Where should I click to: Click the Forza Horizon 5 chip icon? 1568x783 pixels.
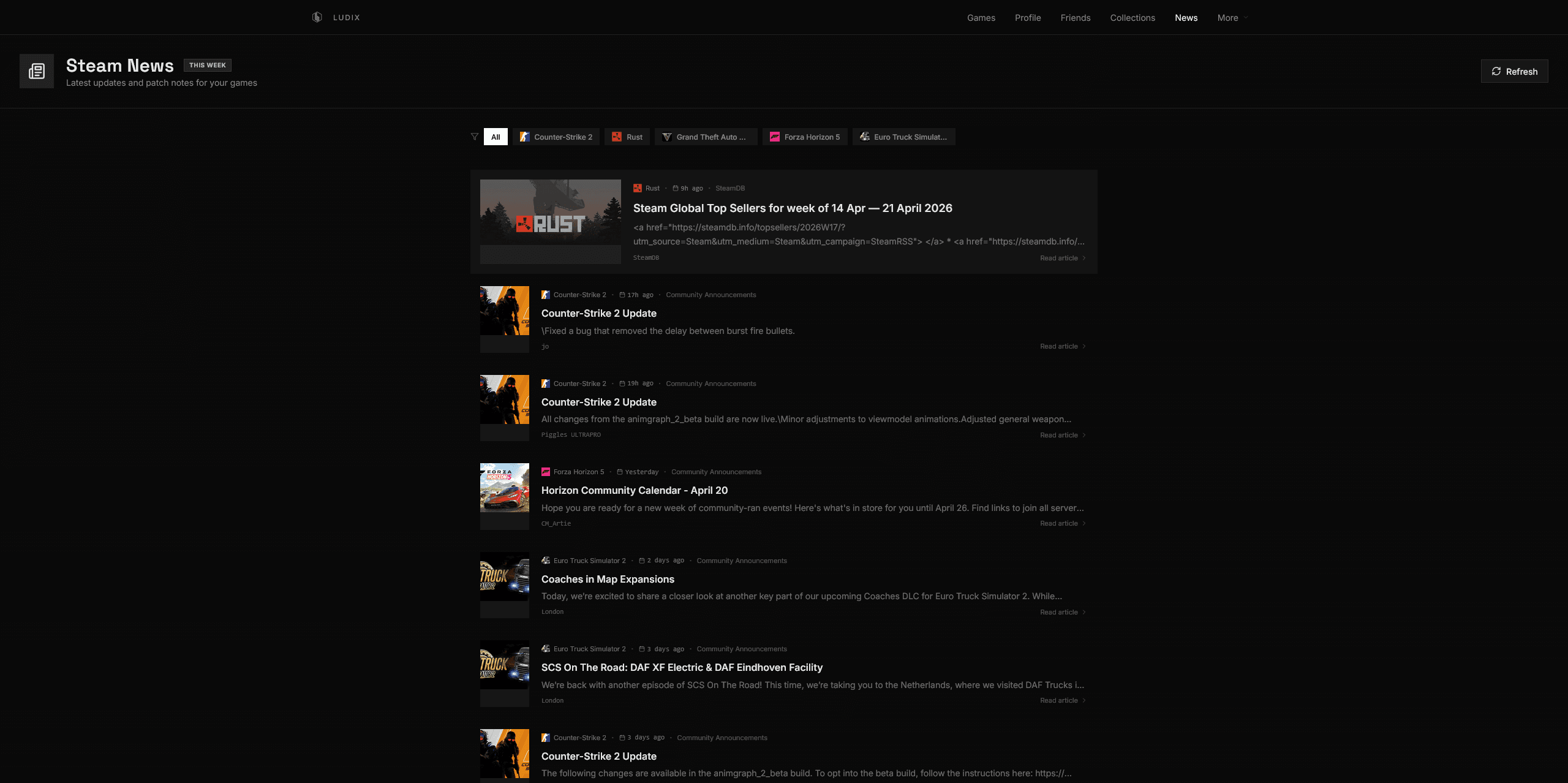[775, 137]
